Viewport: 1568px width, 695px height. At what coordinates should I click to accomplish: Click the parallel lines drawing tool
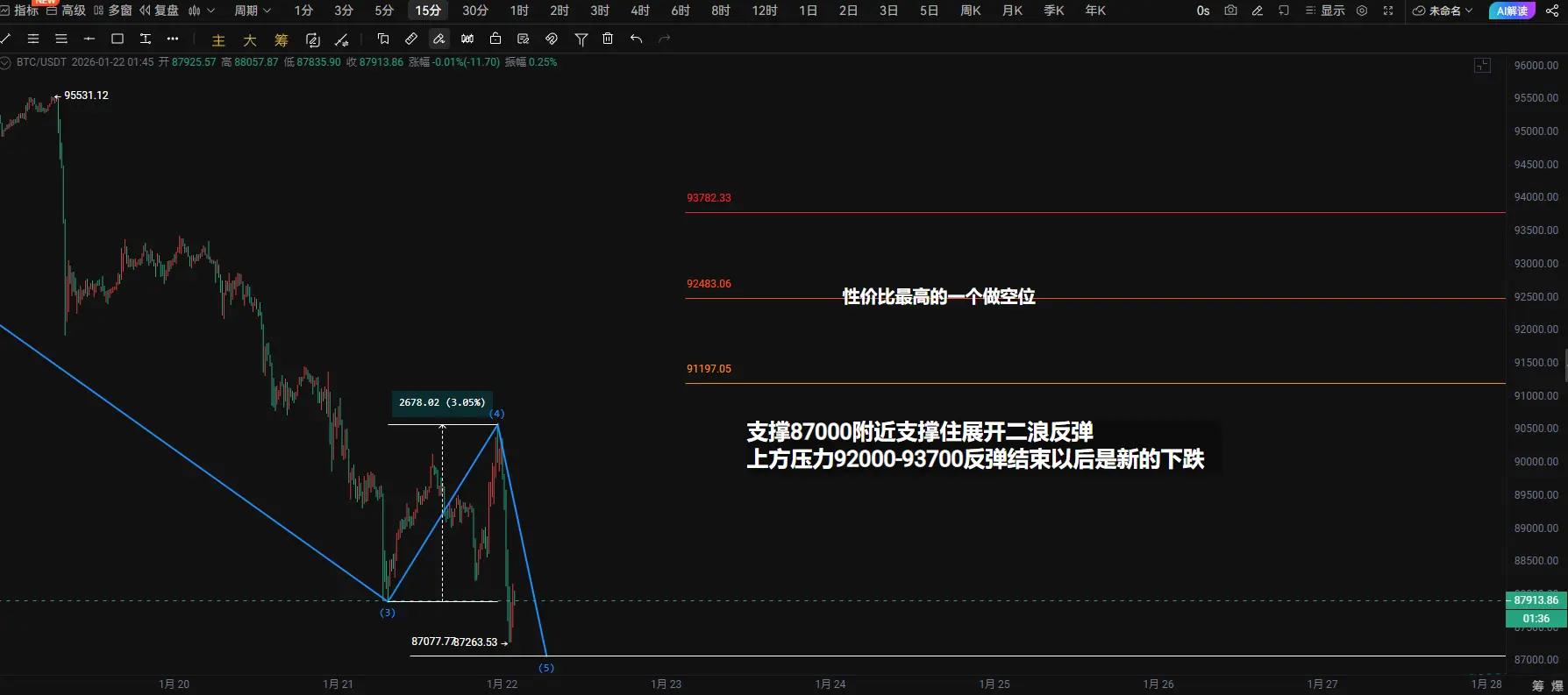click(33, 39)
